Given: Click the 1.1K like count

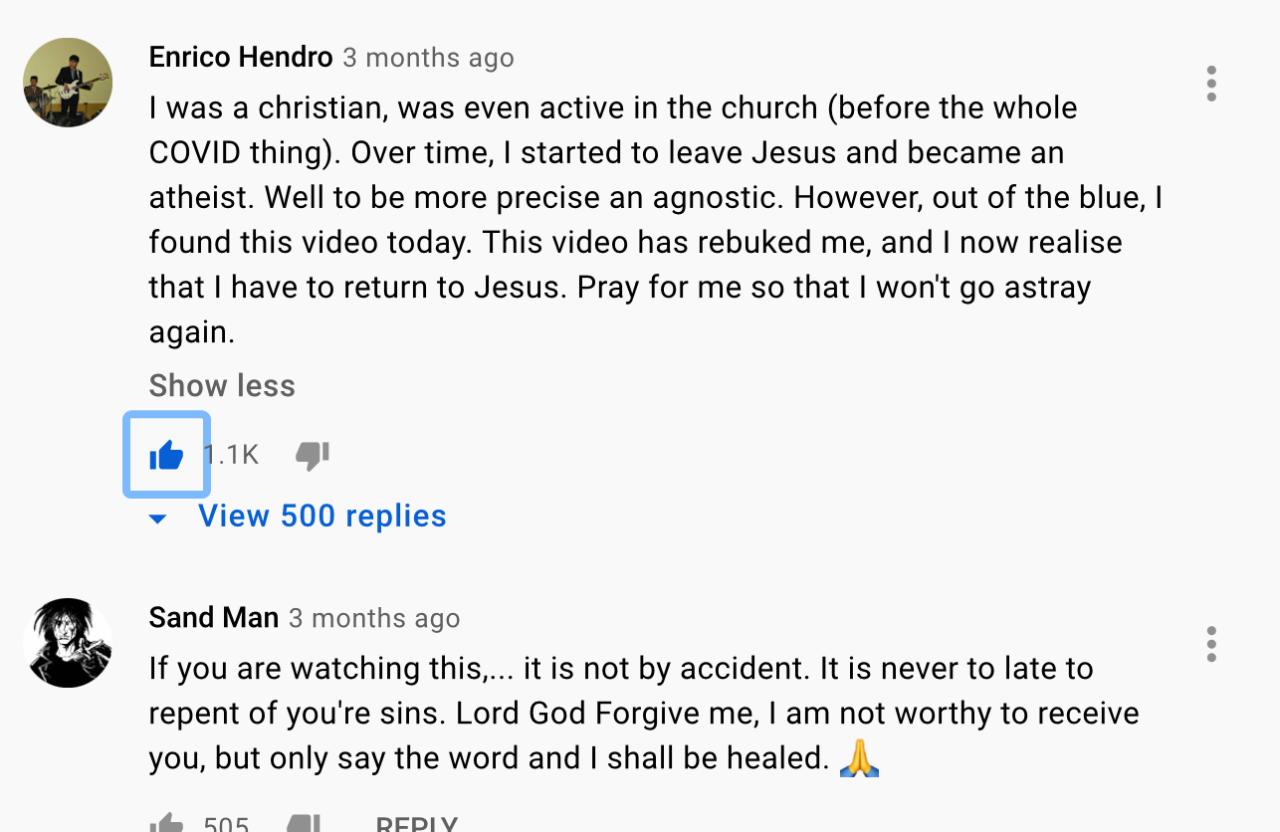Looking at the screenshot, I should (232, 455).
